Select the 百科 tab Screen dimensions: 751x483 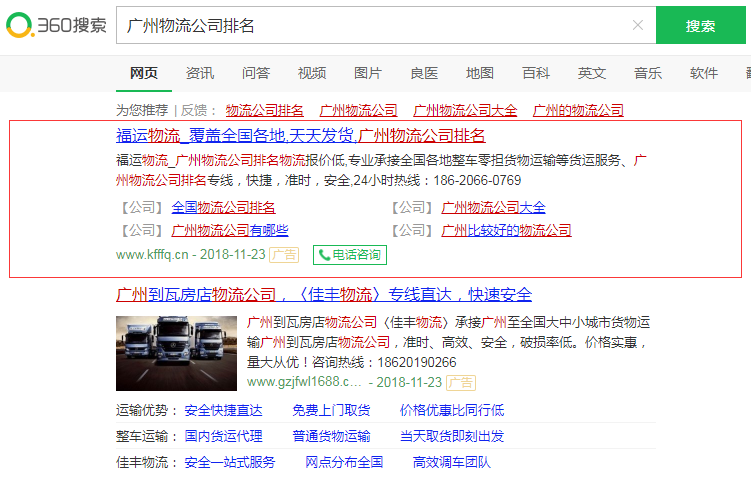pyautogui.click(x=536, y=73)
